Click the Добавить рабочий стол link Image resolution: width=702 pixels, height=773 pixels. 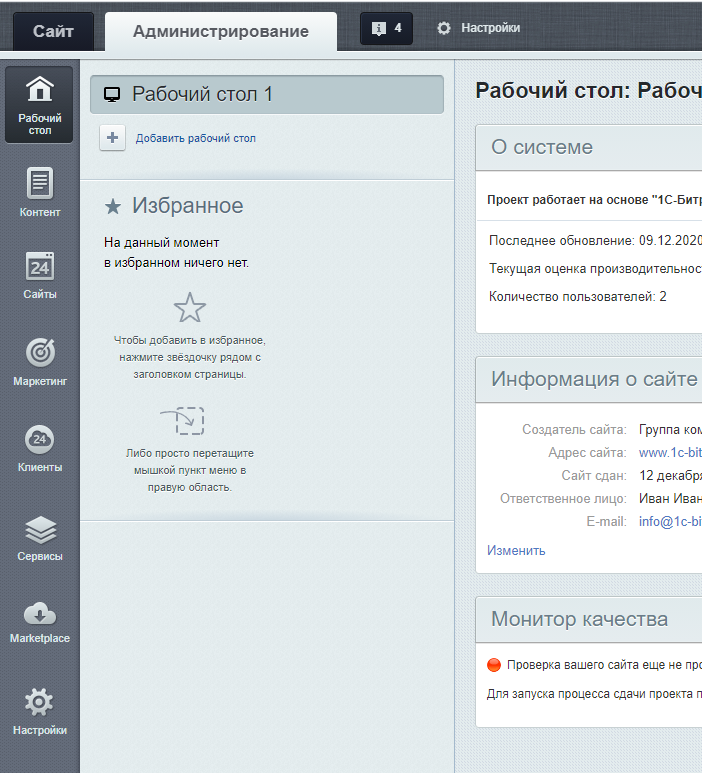point(196,139)
